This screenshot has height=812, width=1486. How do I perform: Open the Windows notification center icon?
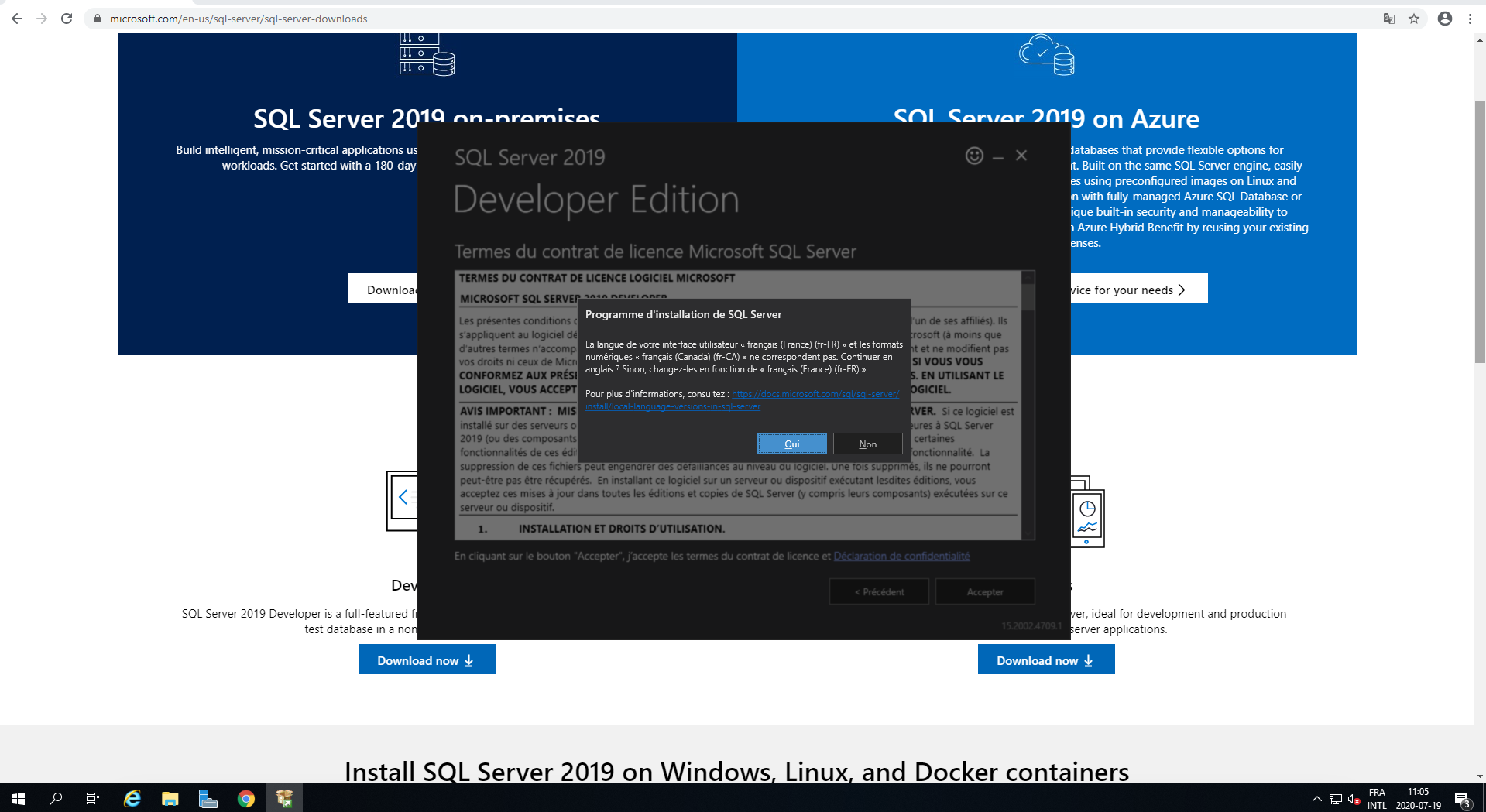pyautogui.click(x=1462, y=798)
